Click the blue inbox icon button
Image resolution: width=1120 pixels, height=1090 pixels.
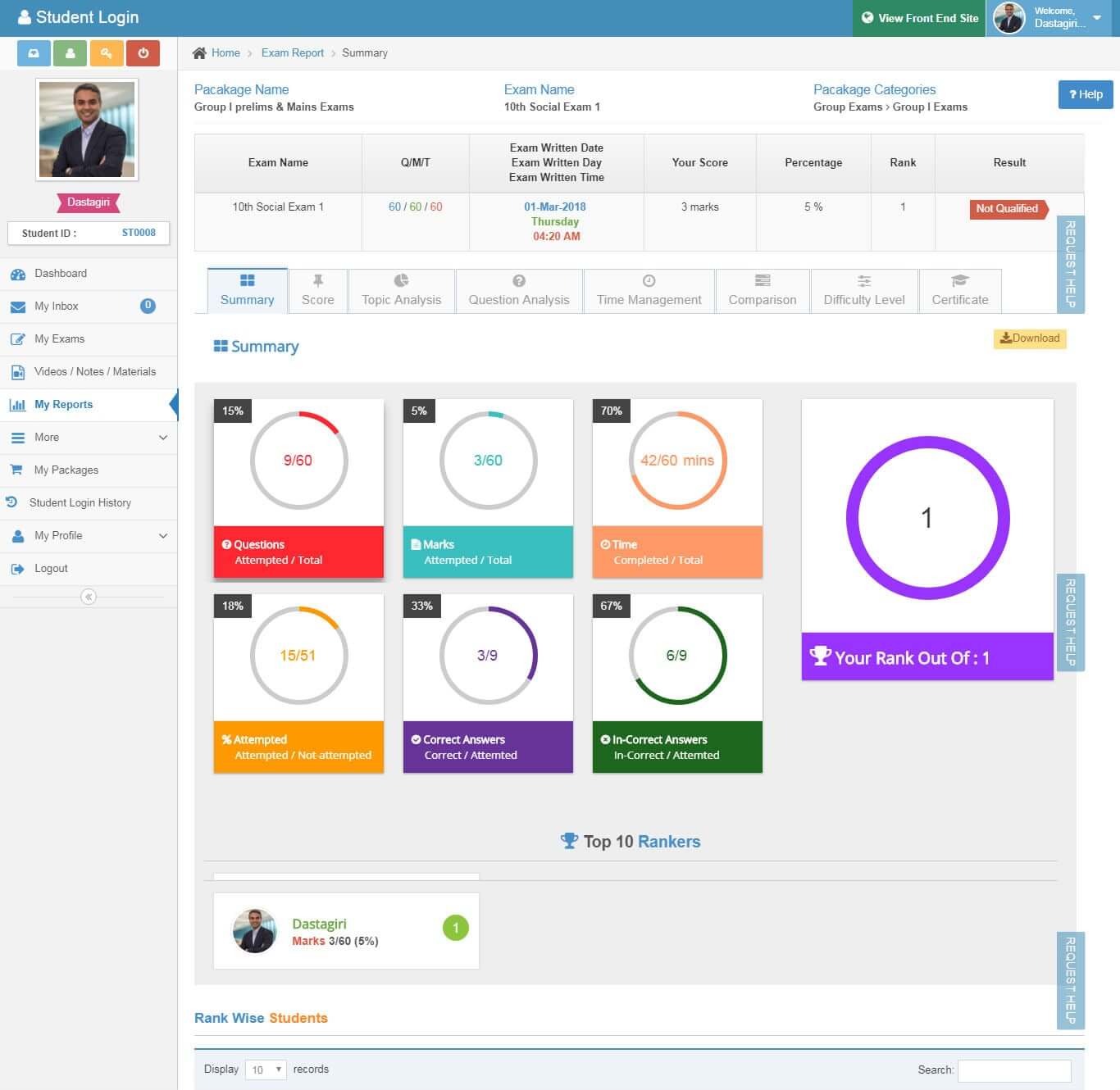[x=34, y=53]
